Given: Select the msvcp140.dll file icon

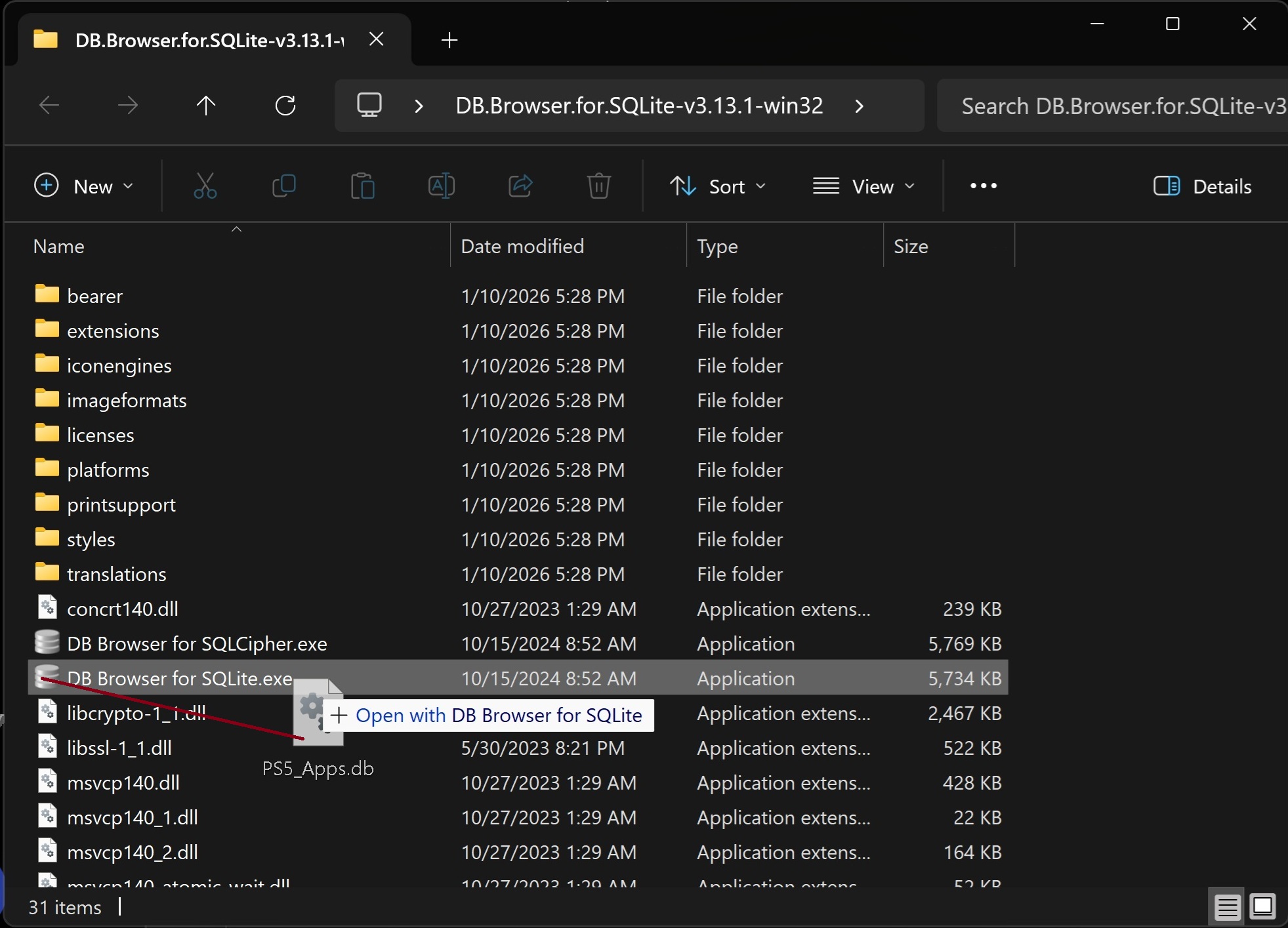Looking at the screenshot, I should point(47,782).
